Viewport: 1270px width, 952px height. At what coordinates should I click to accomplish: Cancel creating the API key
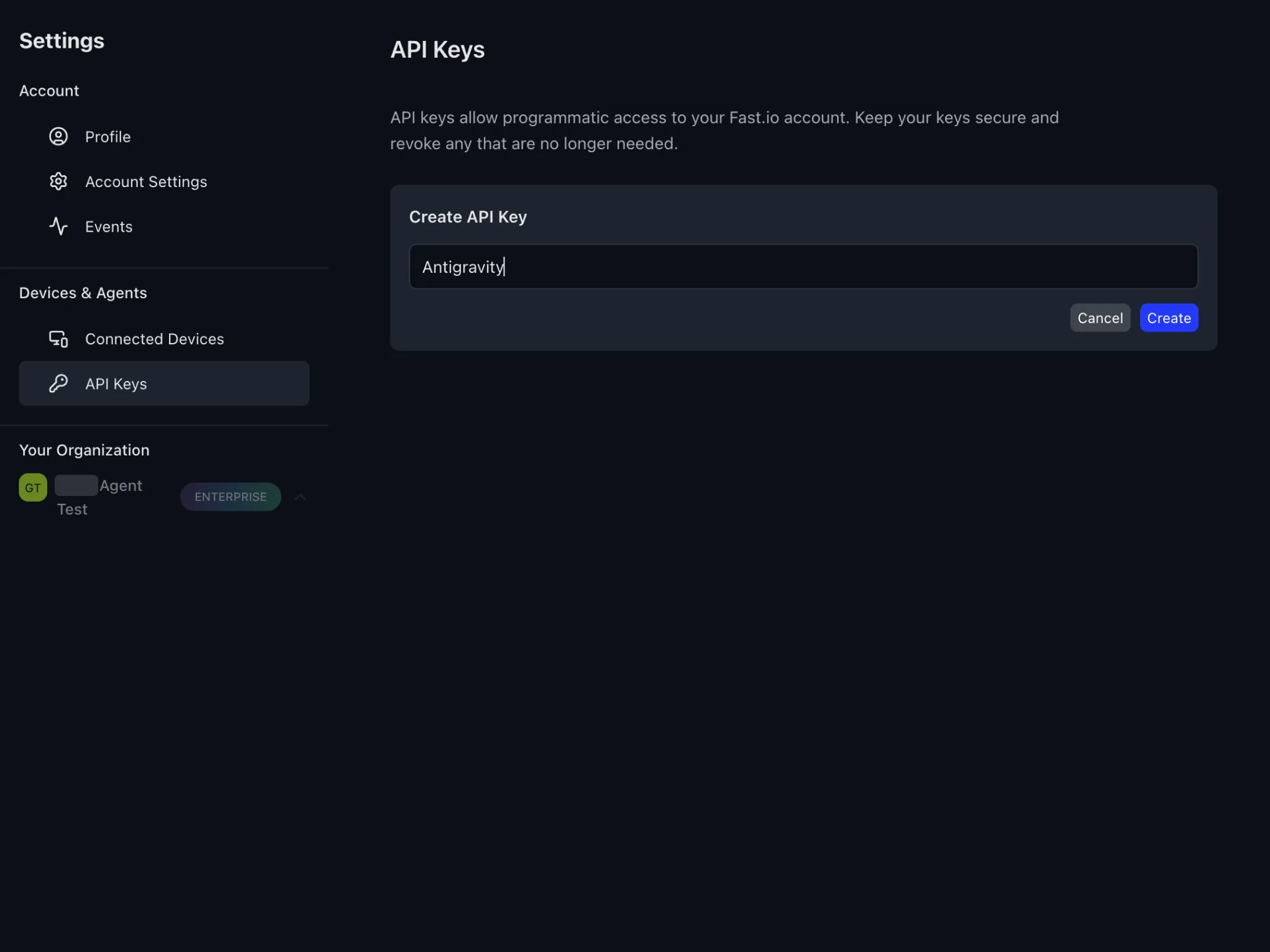[1100, 318]
